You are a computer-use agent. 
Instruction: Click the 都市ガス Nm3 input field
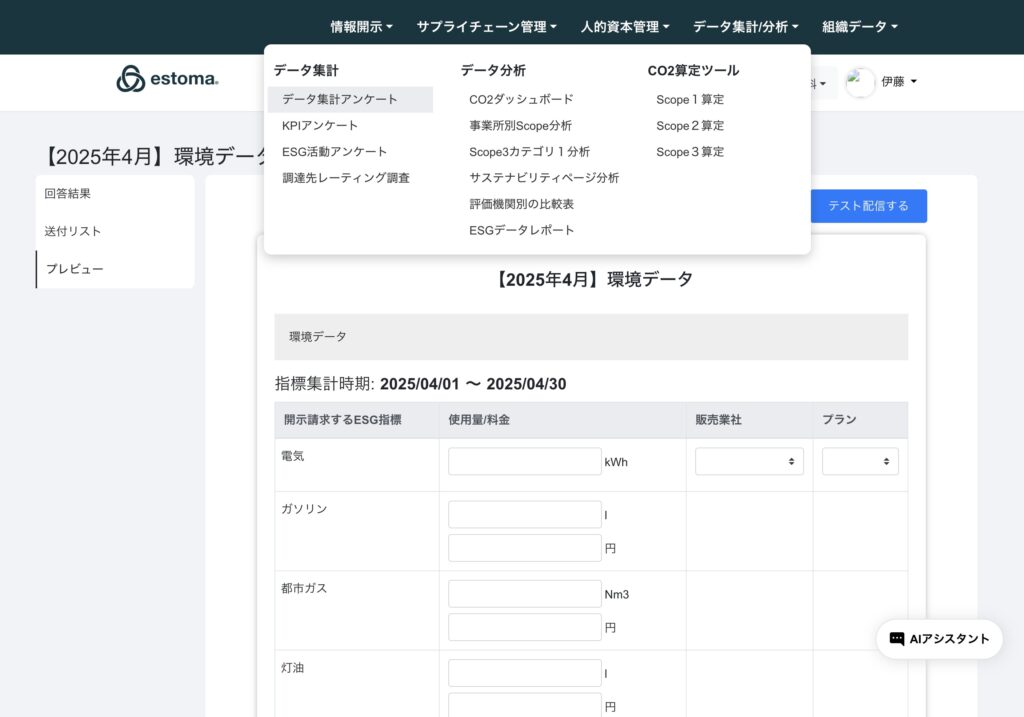524,594
